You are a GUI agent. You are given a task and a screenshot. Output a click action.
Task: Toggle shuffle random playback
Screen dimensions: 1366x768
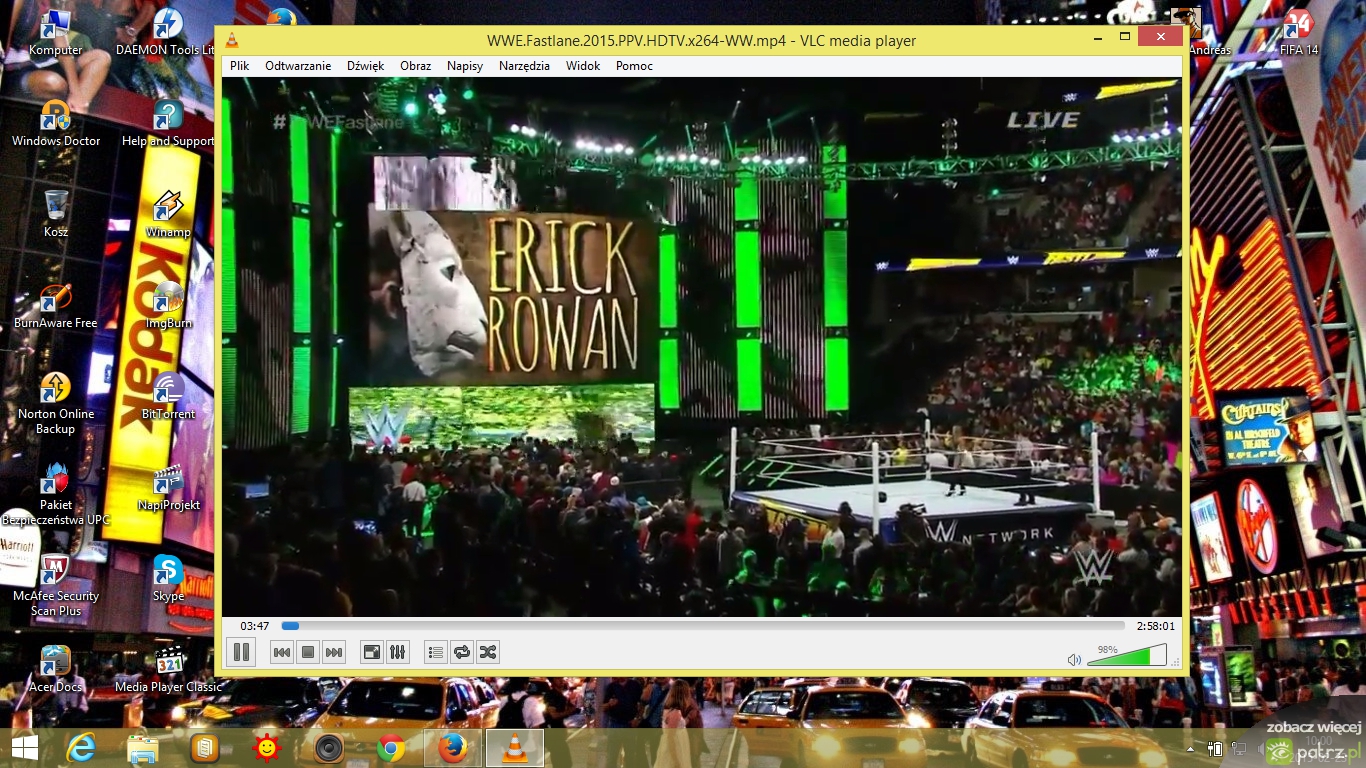click(487, 652)
